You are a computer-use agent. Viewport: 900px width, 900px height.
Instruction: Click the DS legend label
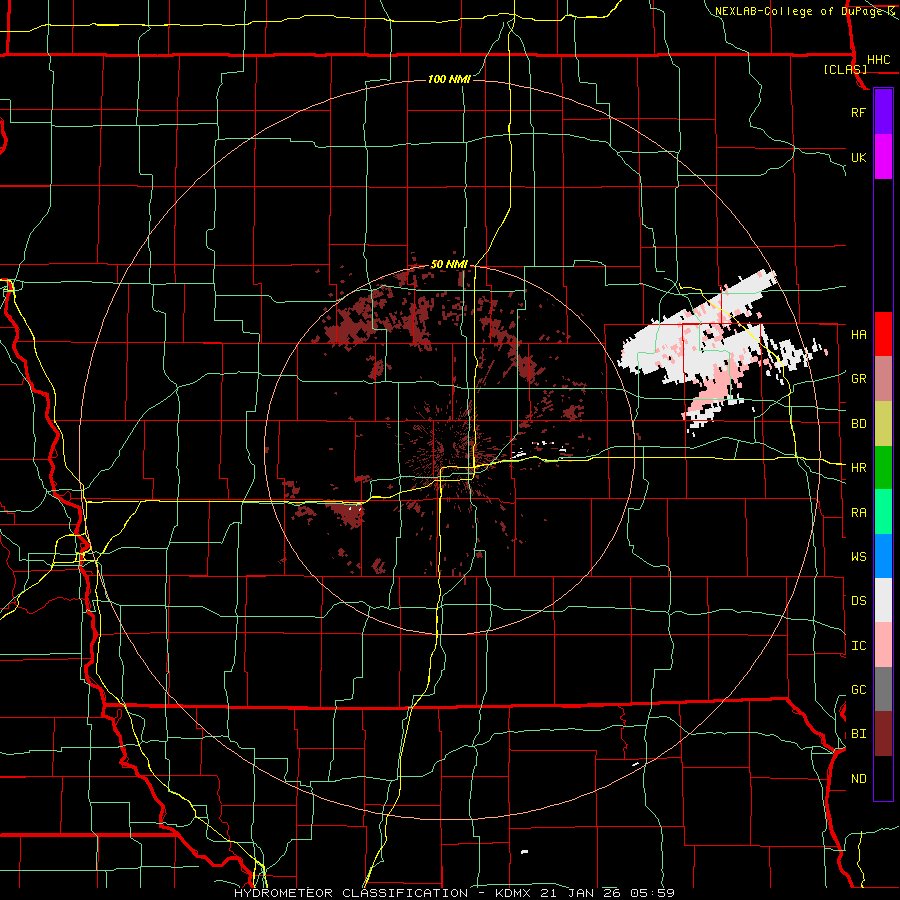coord(858,601)
